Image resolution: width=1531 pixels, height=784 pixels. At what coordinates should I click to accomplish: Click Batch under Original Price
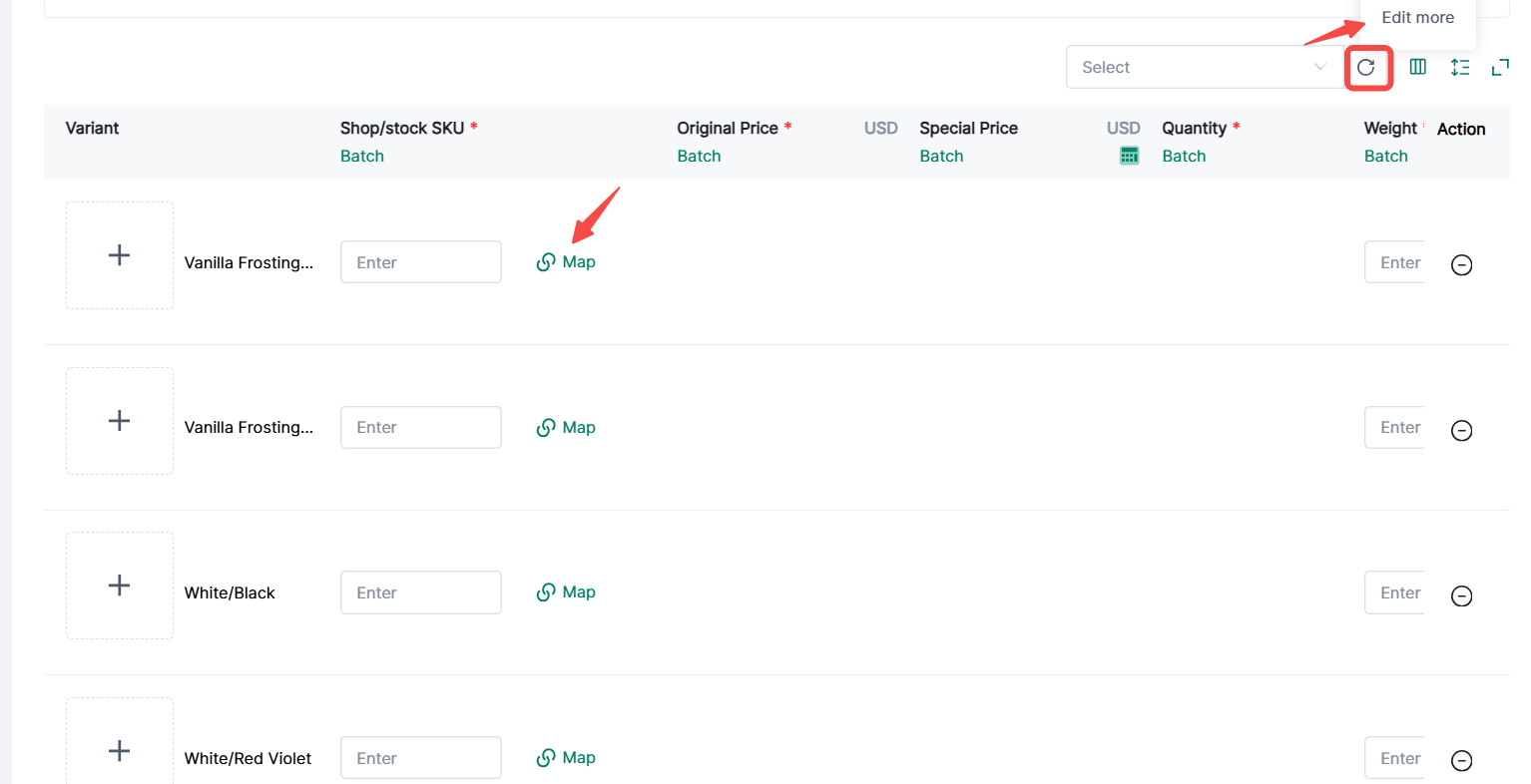tap(699, 156)
